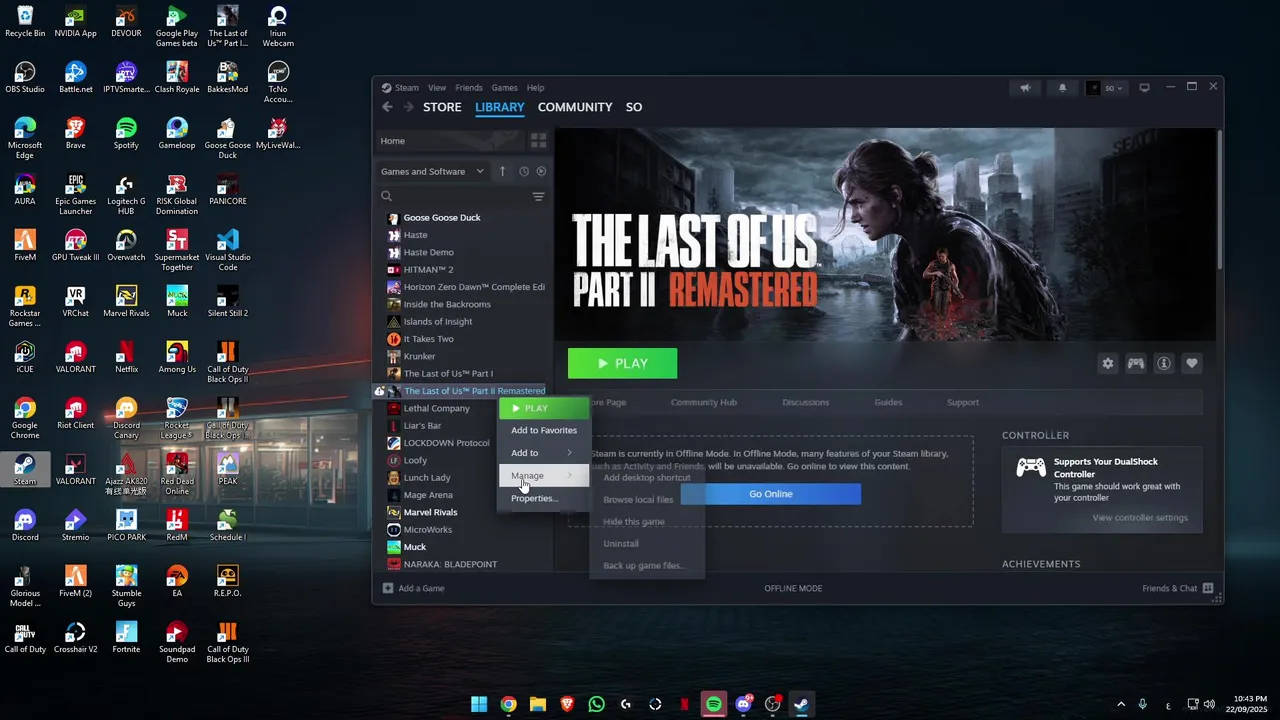The image size is (1280, 720).
Task: Go back with Steam's back arrow
Action: 387,107
